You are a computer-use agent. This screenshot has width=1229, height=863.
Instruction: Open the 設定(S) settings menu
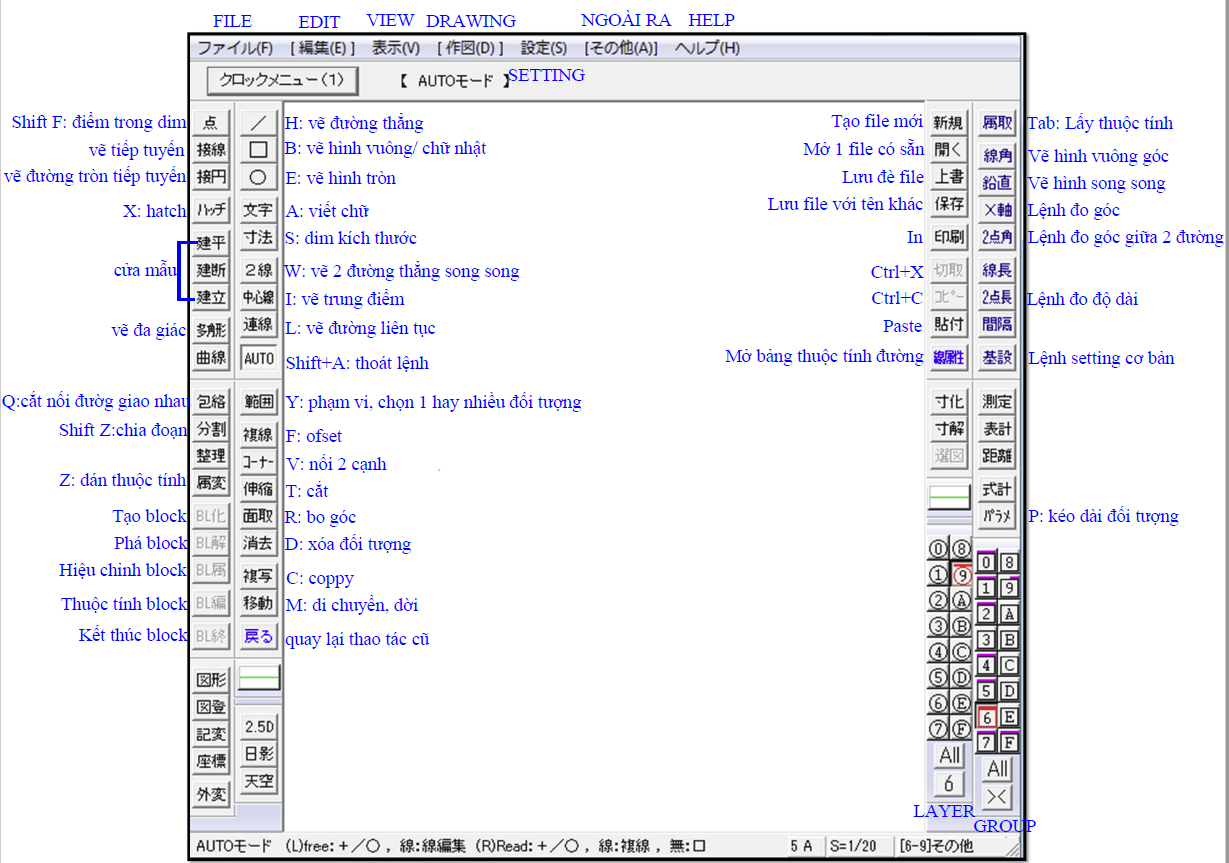tap(544, 48)
